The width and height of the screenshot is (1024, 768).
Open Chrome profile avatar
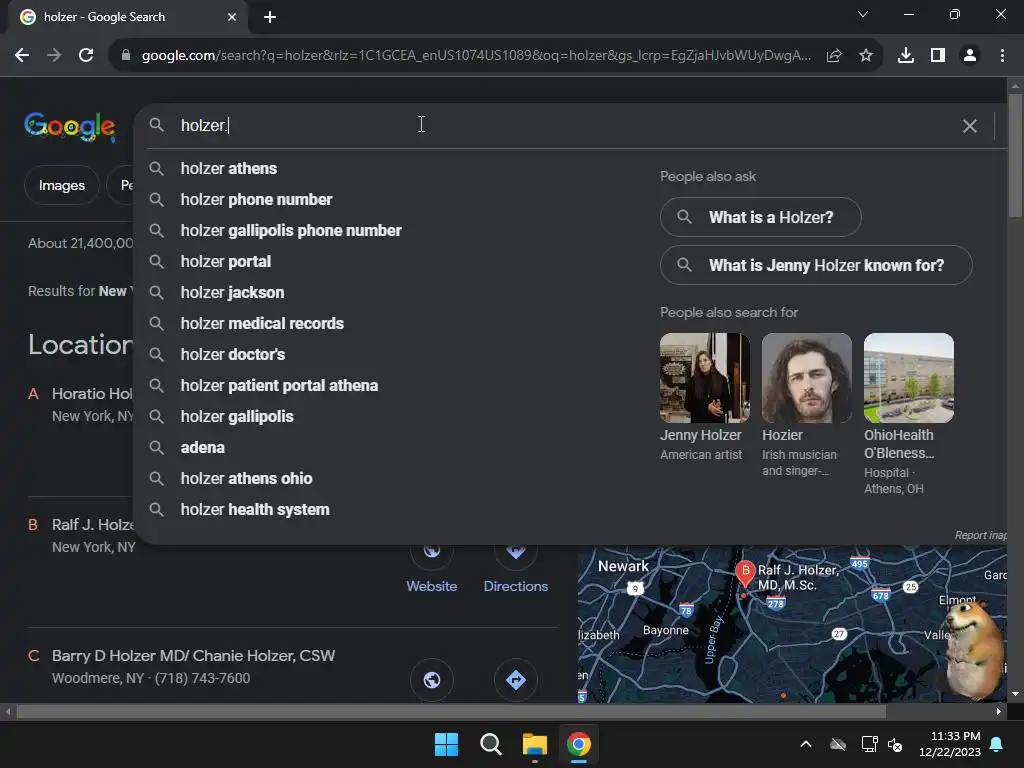(970, 56)
